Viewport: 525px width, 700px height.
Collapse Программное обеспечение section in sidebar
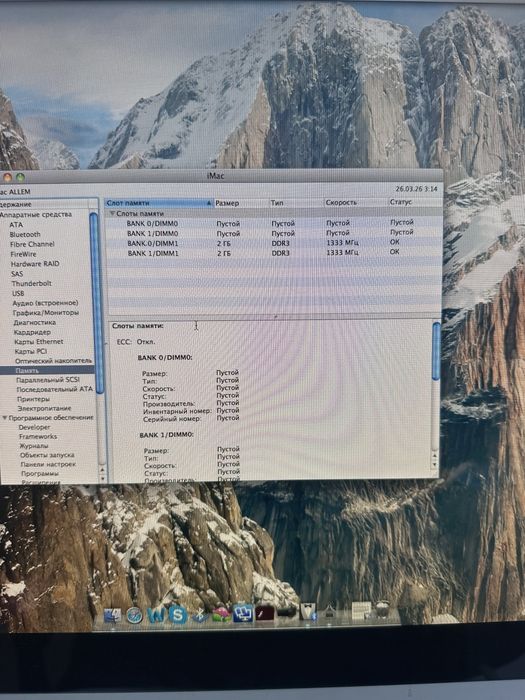click(x=5, y=418)
